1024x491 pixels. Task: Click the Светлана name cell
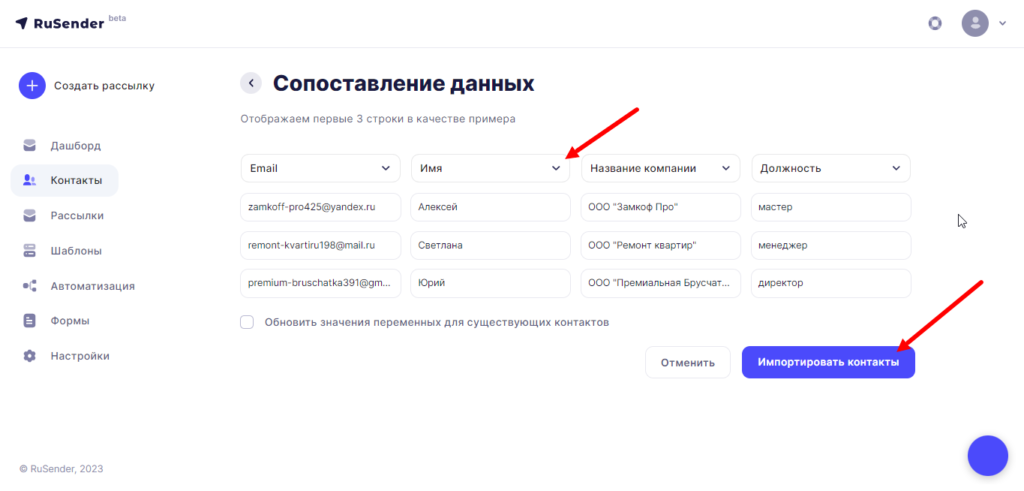(490, 246)
